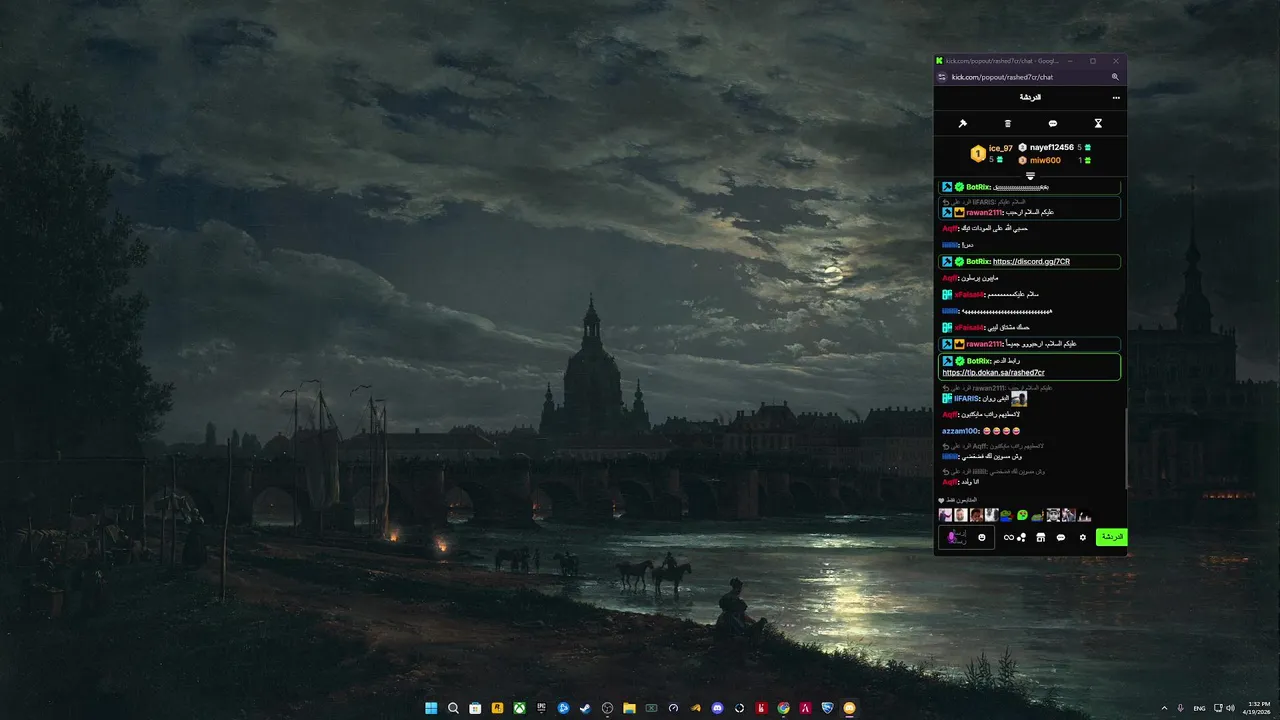This screenshot has height=720, width=1280.
Task: Click the browser address bar URL
Action: [1002, 77]
